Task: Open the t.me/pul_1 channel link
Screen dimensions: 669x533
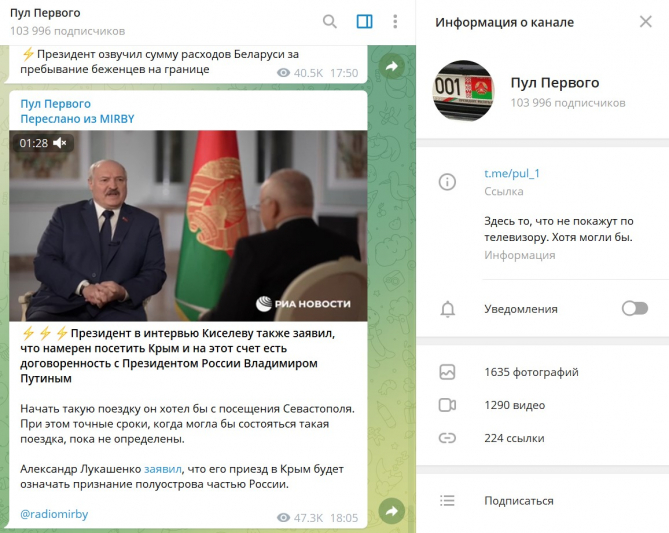Action: point(512,173)
